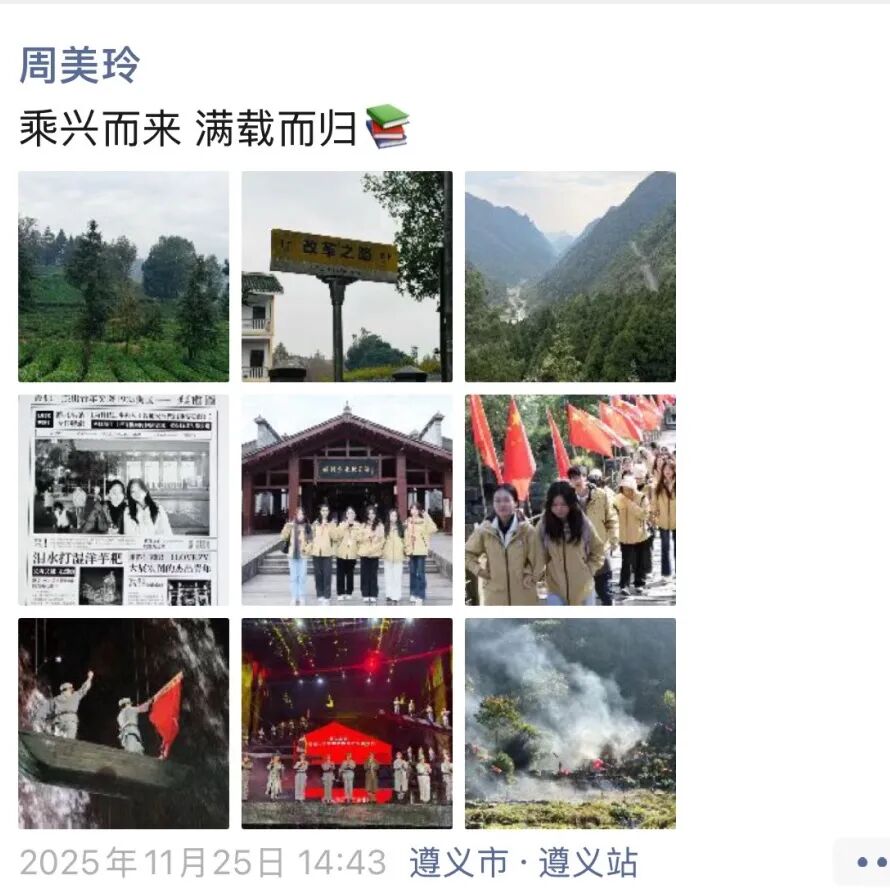Tap the red flag in dark stage photo

click(x=167, y=714)
